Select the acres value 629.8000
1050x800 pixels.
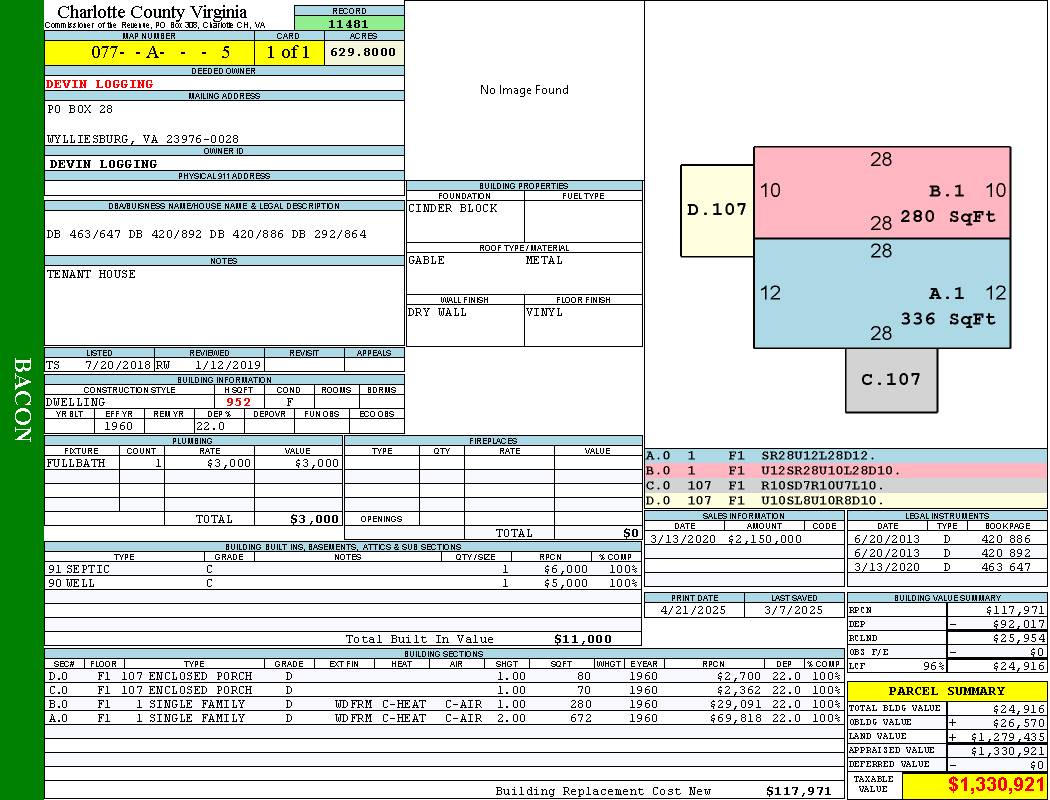tap(364, 52)
